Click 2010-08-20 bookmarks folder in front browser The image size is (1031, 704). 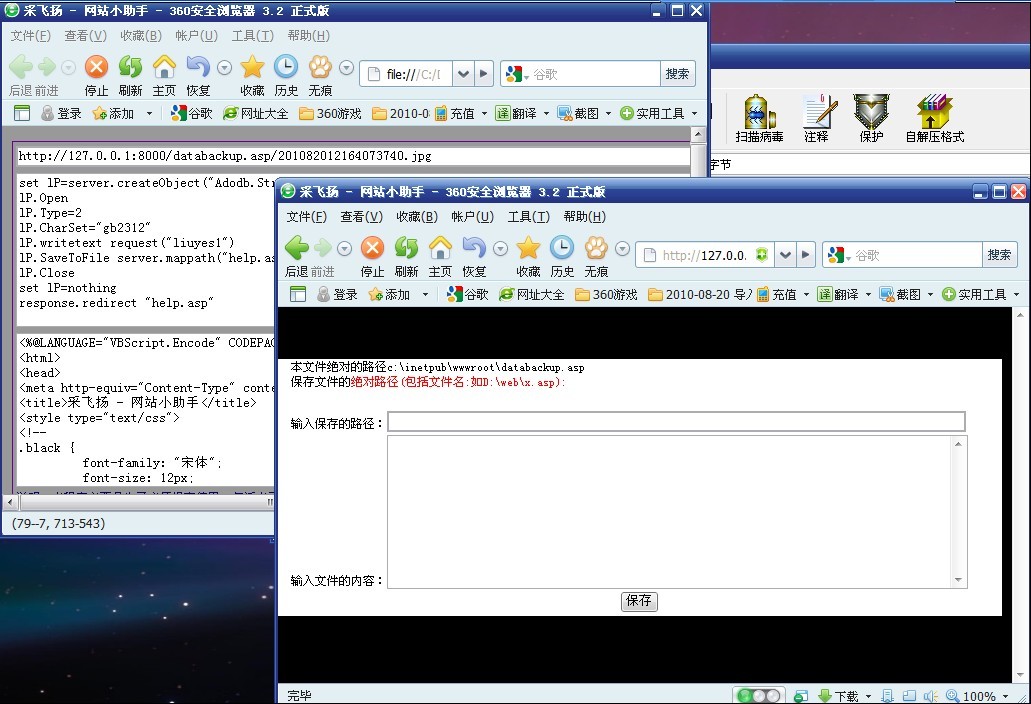pyautogui.click(x=700, y=294)
